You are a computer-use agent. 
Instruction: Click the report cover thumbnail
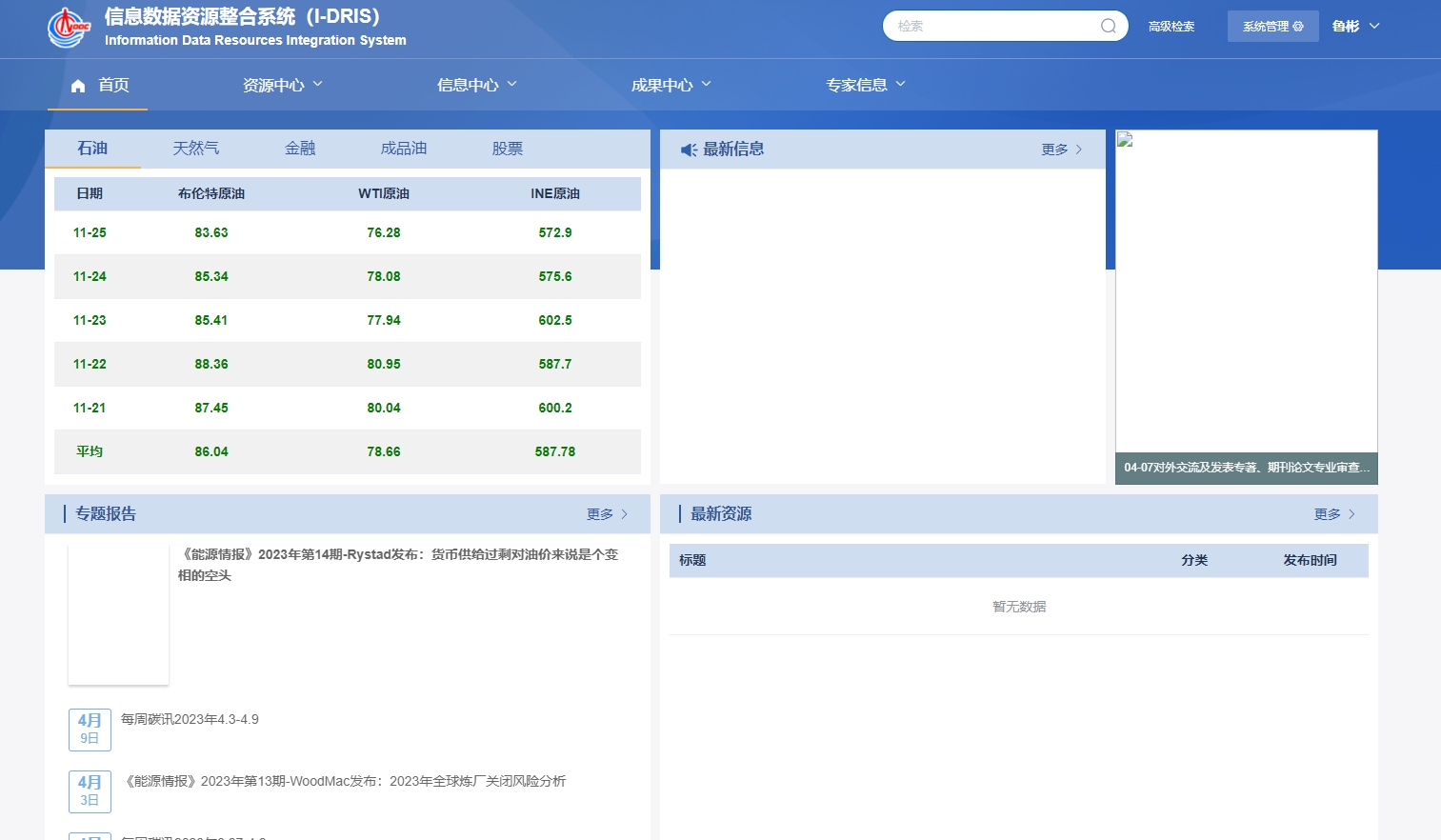click(118, 614)
